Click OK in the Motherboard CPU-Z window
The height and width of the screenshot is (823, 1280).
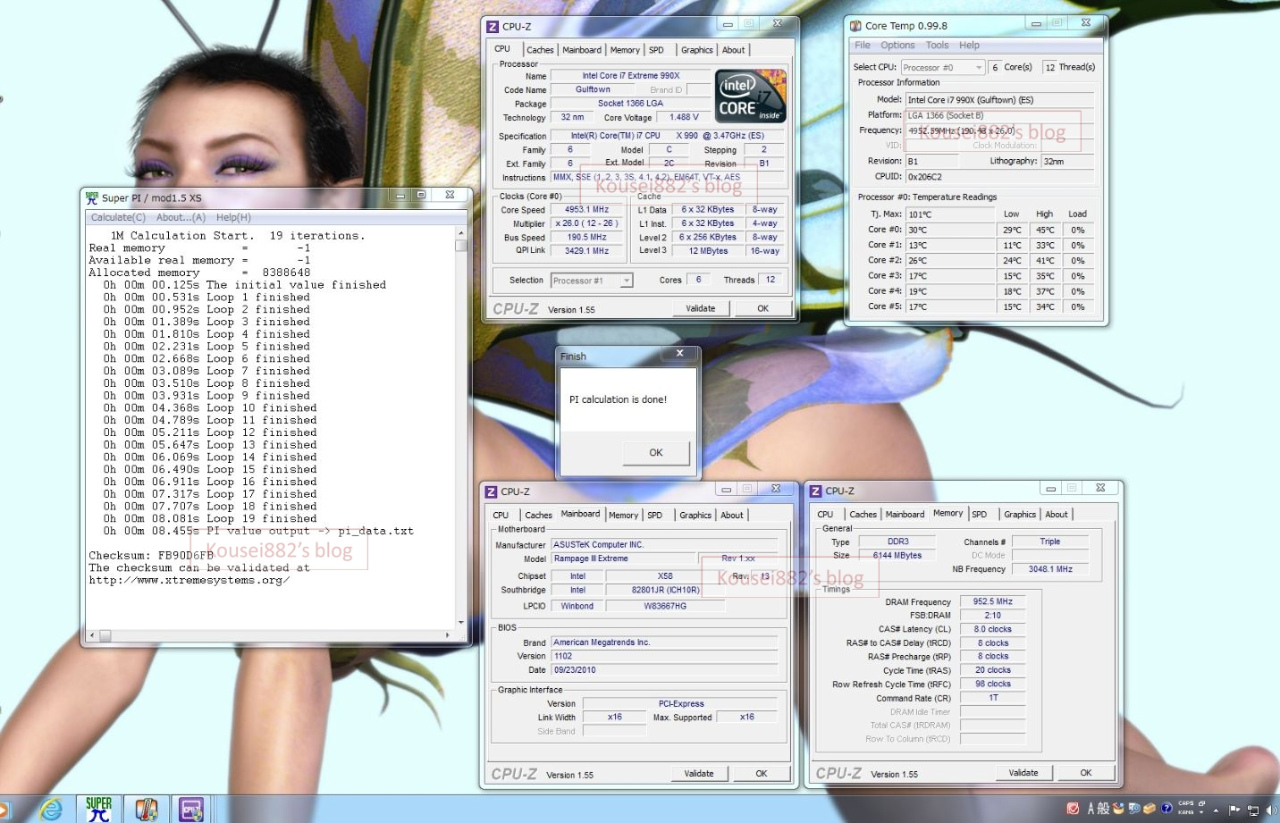[x=761, y=773]
